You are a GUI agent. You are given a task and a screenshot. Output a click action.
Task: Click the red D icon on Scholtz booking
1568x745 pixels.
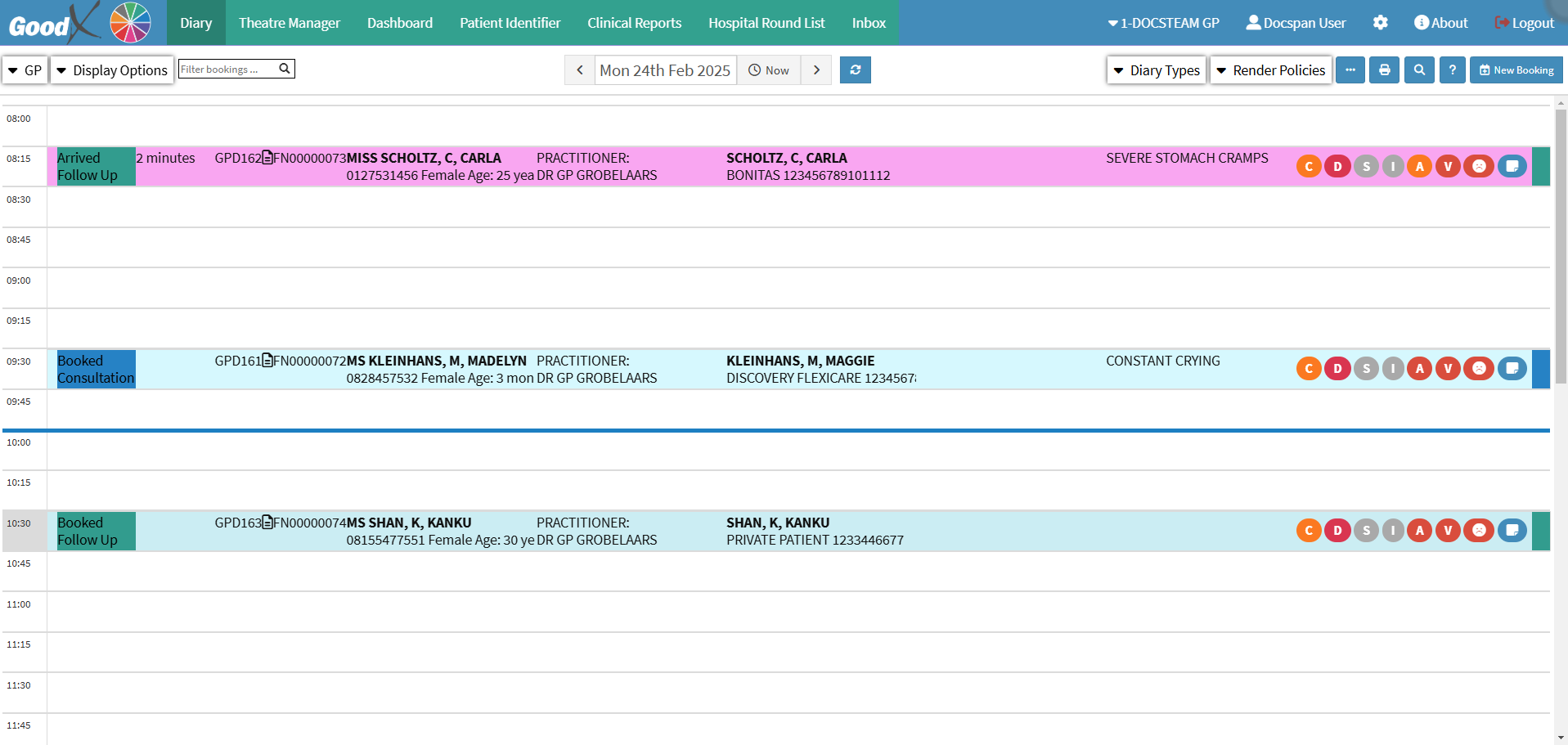pos(1337,166)
